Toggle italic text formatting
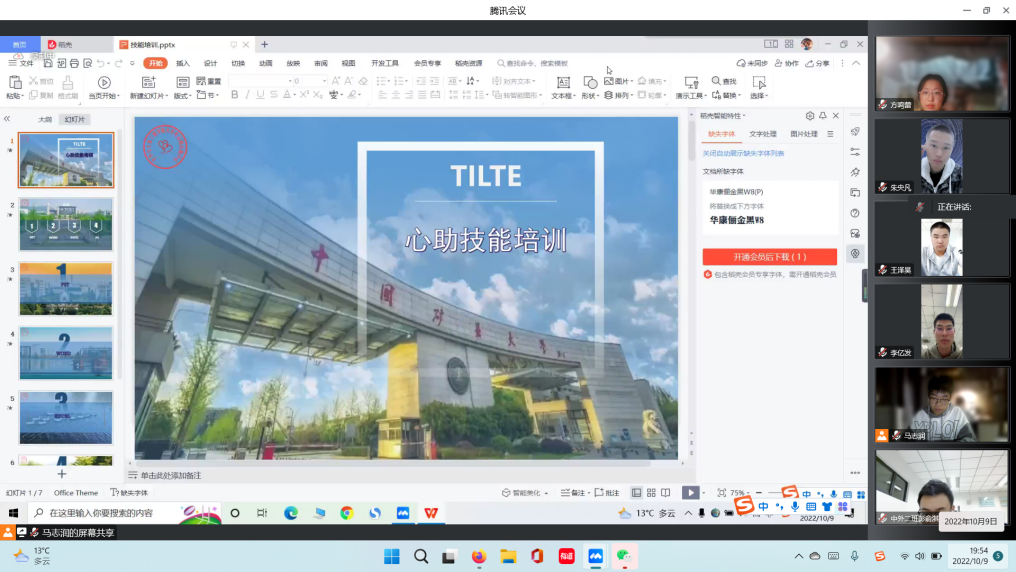Screen dimensions: 1016x572 pyautogui.click(x=247, y=95)
